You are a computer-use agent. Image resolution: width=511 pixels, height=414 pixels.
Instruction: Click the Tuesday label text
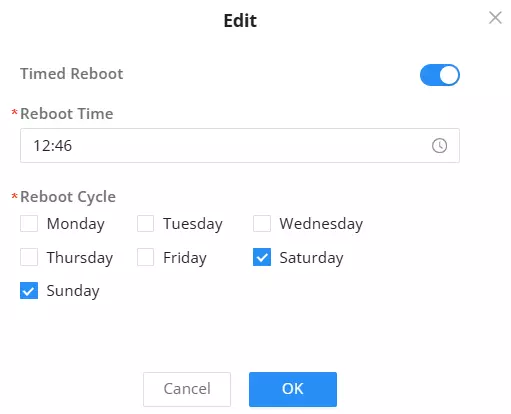[x=193, y=224]
